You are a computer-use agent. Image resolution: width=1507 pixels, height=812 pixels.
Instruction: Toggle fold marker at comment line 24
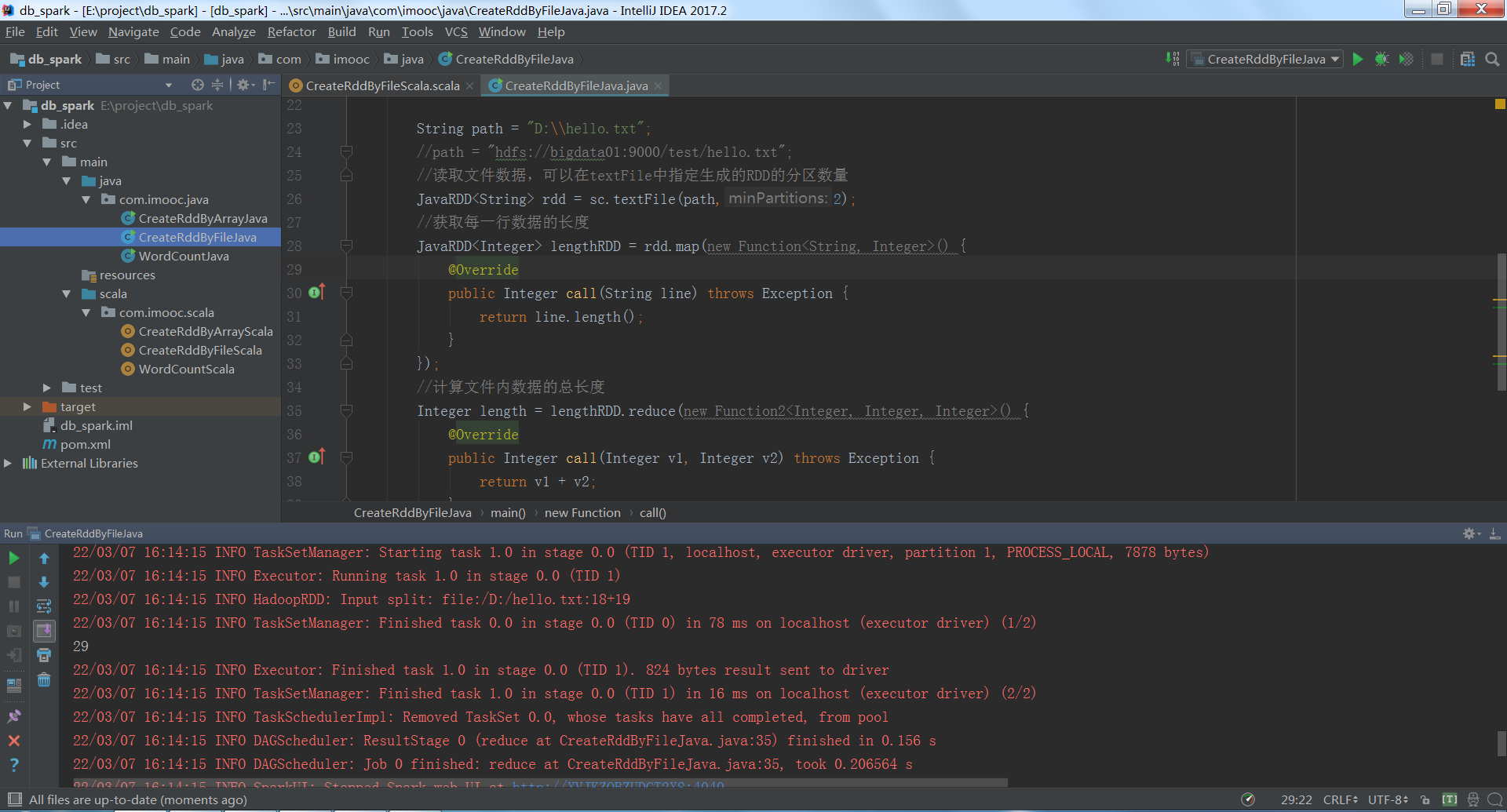346,152
